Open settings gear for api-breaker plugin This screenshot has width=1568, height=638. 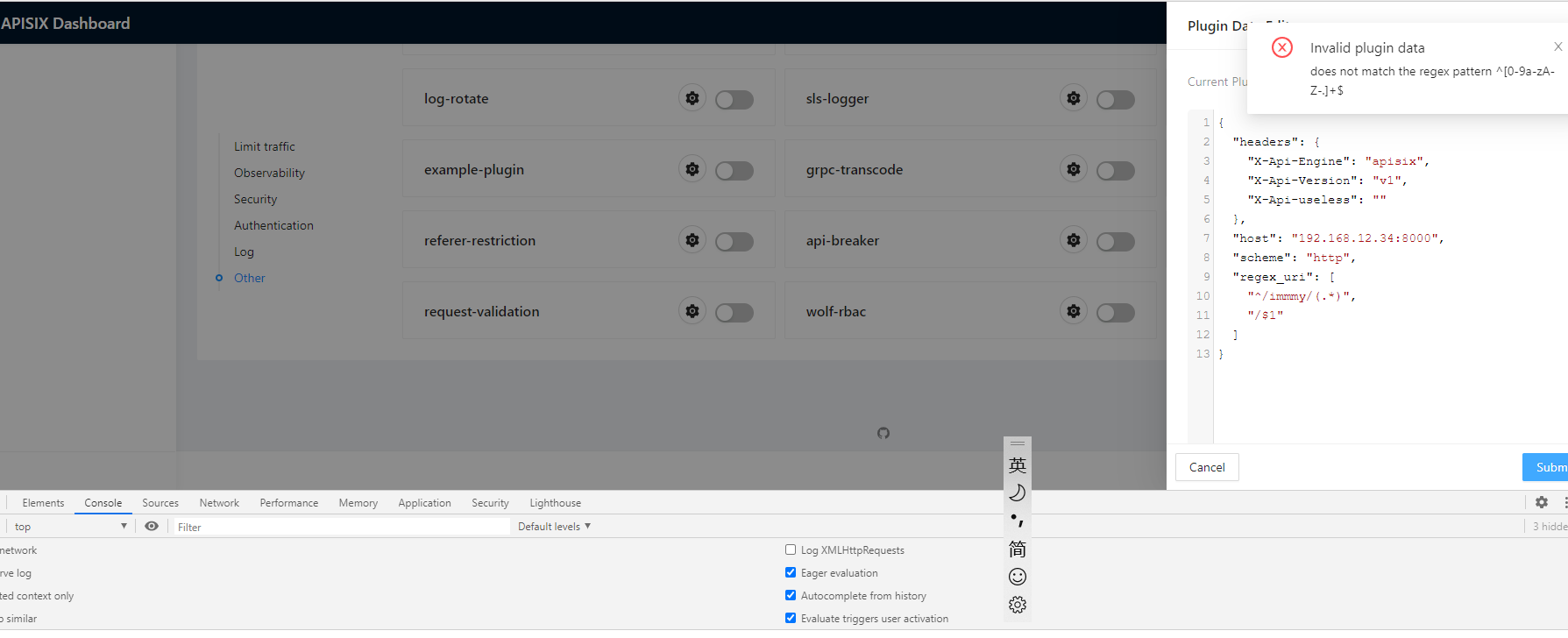(x=1074, y=240)
